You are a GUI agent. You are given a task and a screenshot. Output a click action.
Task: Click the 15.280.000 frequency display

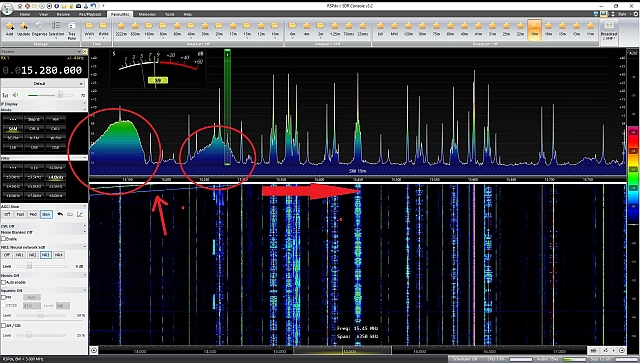[x=42, y=70]
